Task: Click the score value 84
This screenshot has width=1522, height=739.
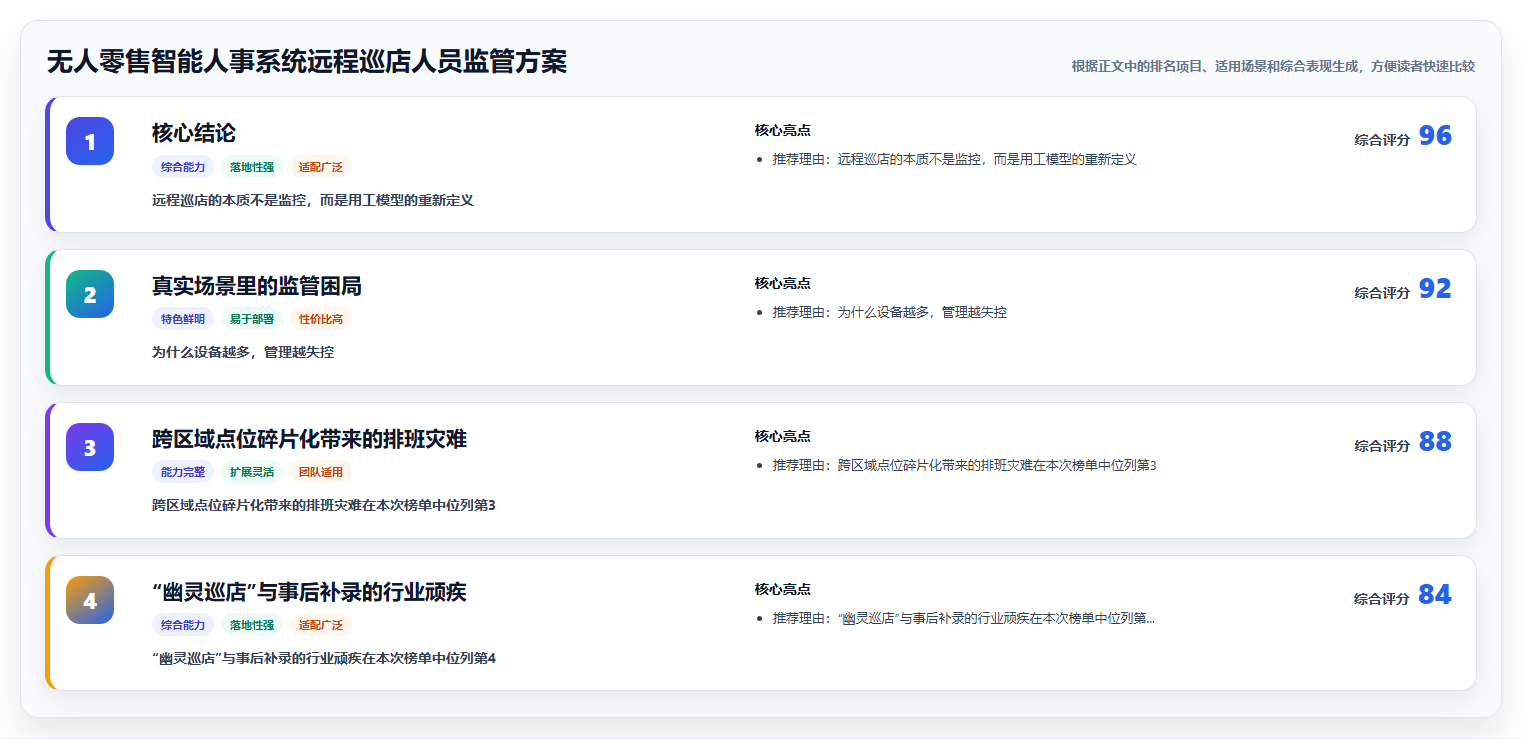Action: tap(1435, 595)
